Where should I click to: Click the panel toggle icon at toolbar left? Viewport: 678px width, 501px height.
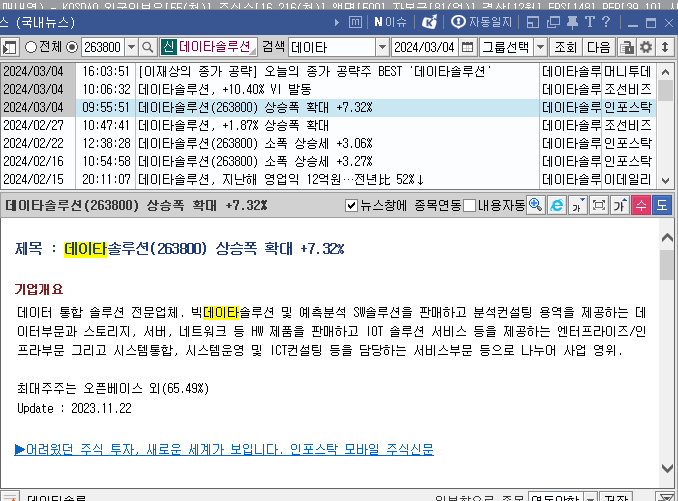pyautogui.click(x=9, y=47)
